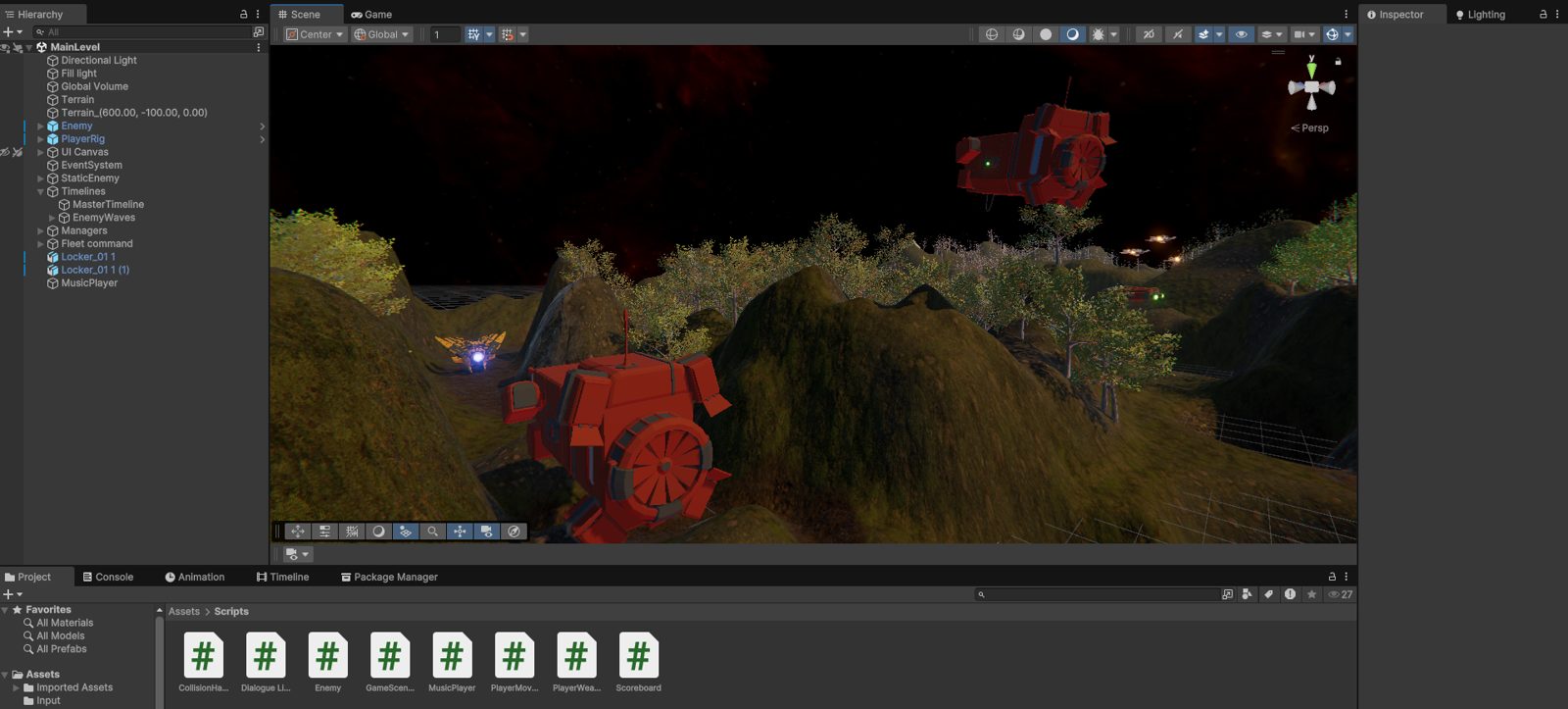Open grid snapping options dropdown arrow
Image resolution: width=1568 pixels, height=709 pixels.
point(489,34)
